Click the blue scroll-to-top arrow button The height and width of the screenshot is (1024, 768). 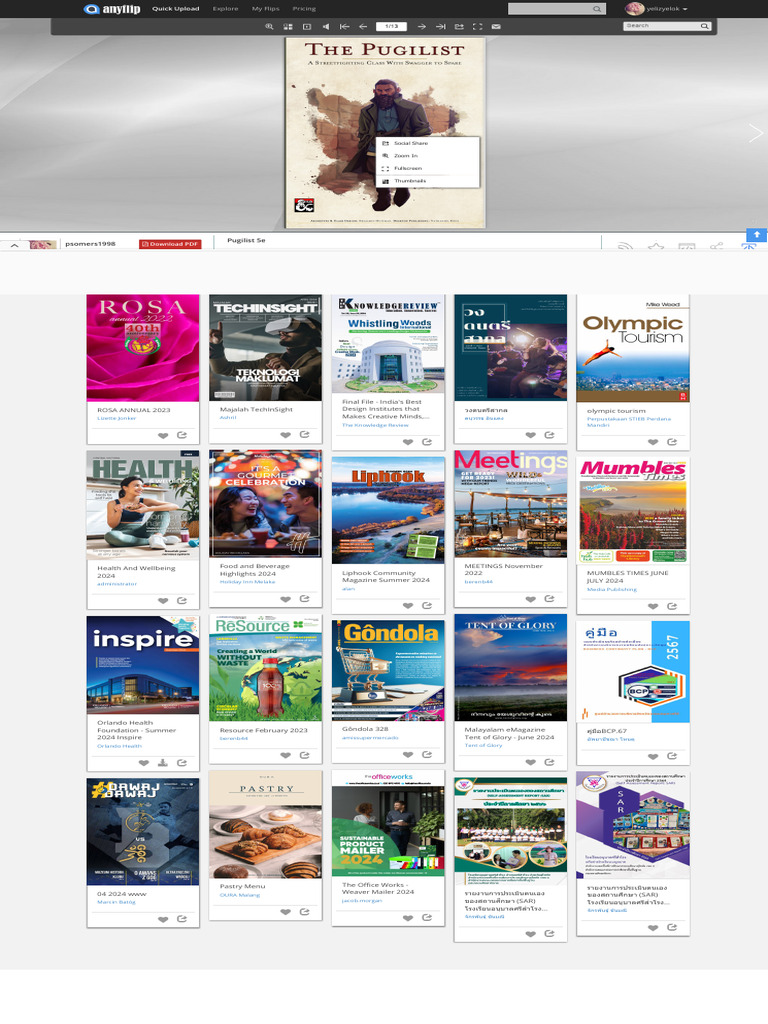757,234
